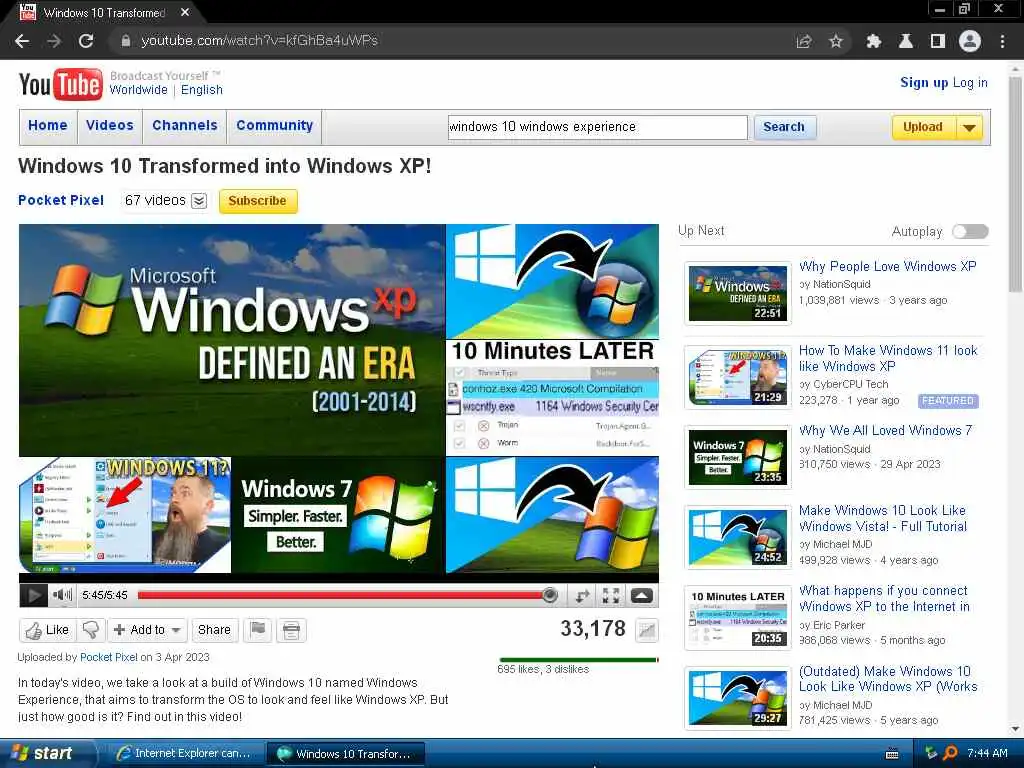Viewport: 1024px width, 768px height.
Task: Reload the page with the refresh icon
Action: [x=86, y=41]
